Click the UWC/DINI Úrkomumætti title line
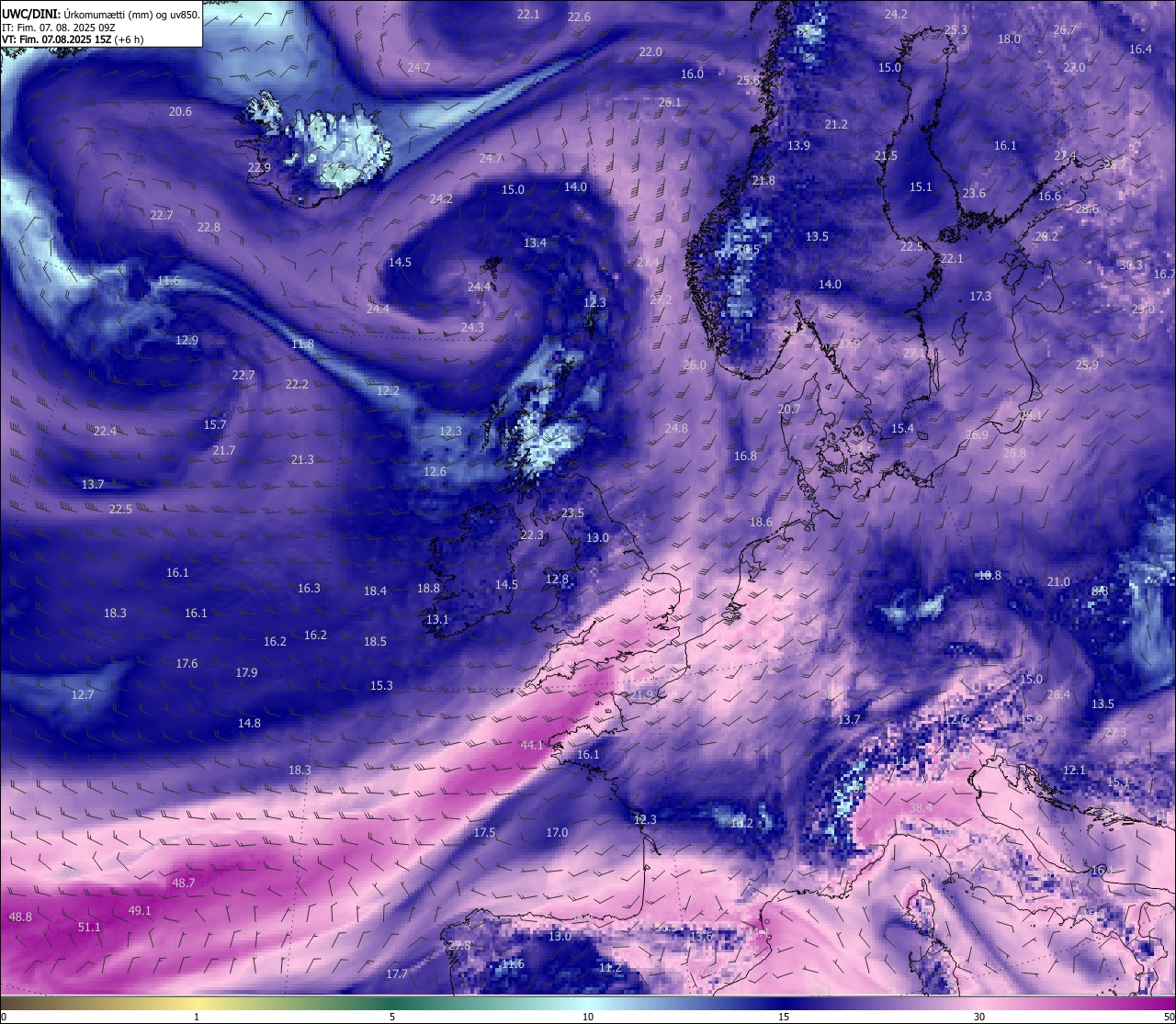 pos(101,14)
